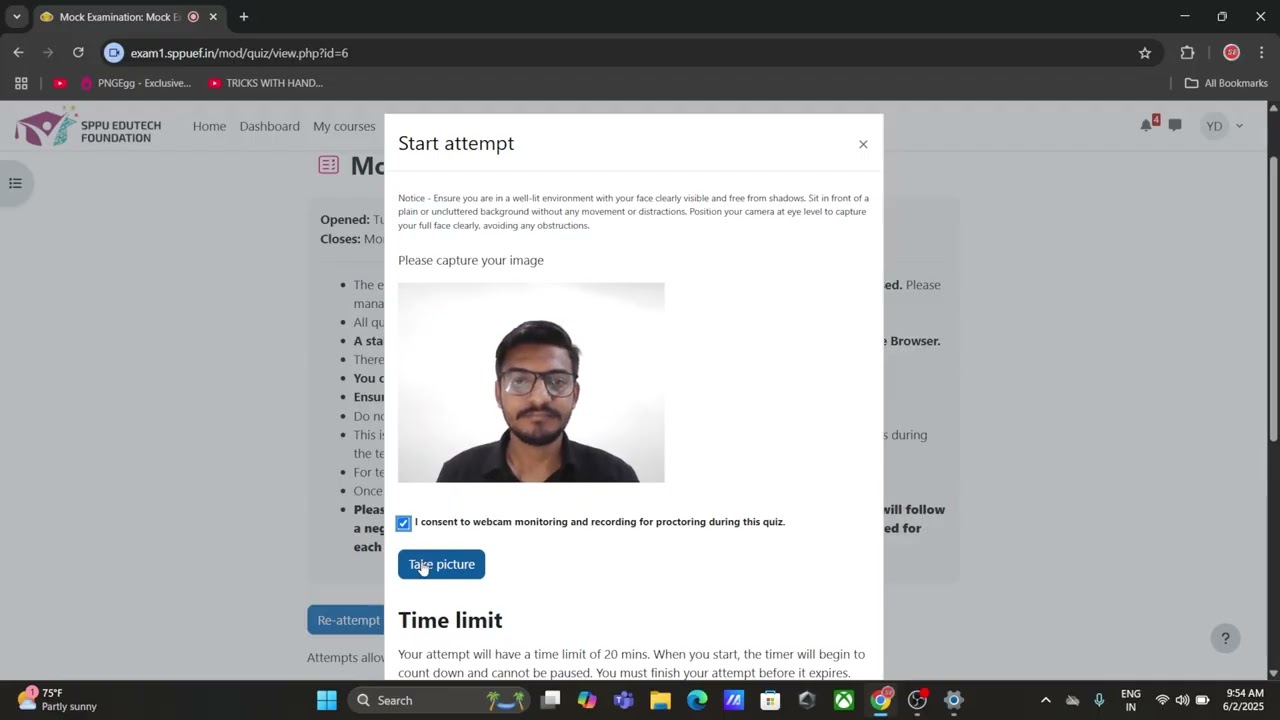This screenshot has width=1280, height=720.
Task: Open a new browser tab
Action: [x=243, y=17]
